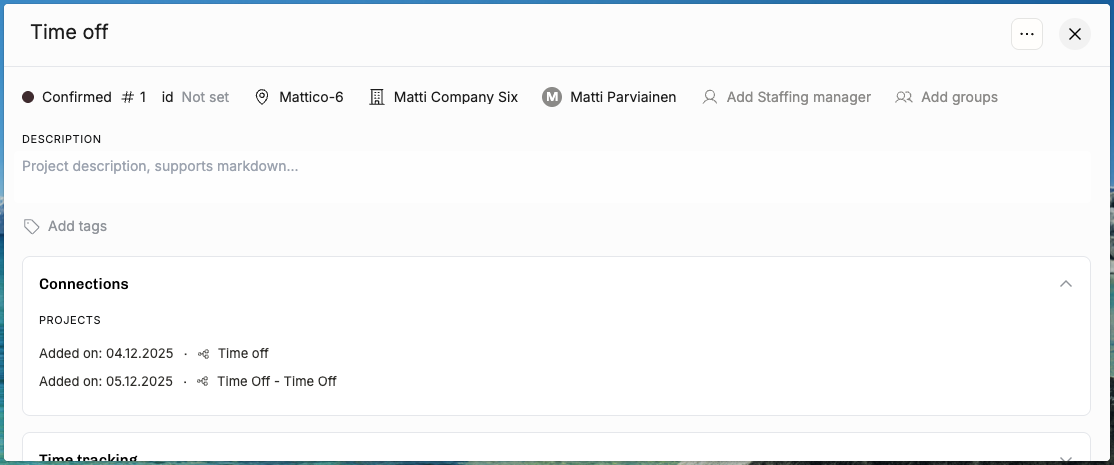
Task: Click the hash number icon
Action: 128,97
